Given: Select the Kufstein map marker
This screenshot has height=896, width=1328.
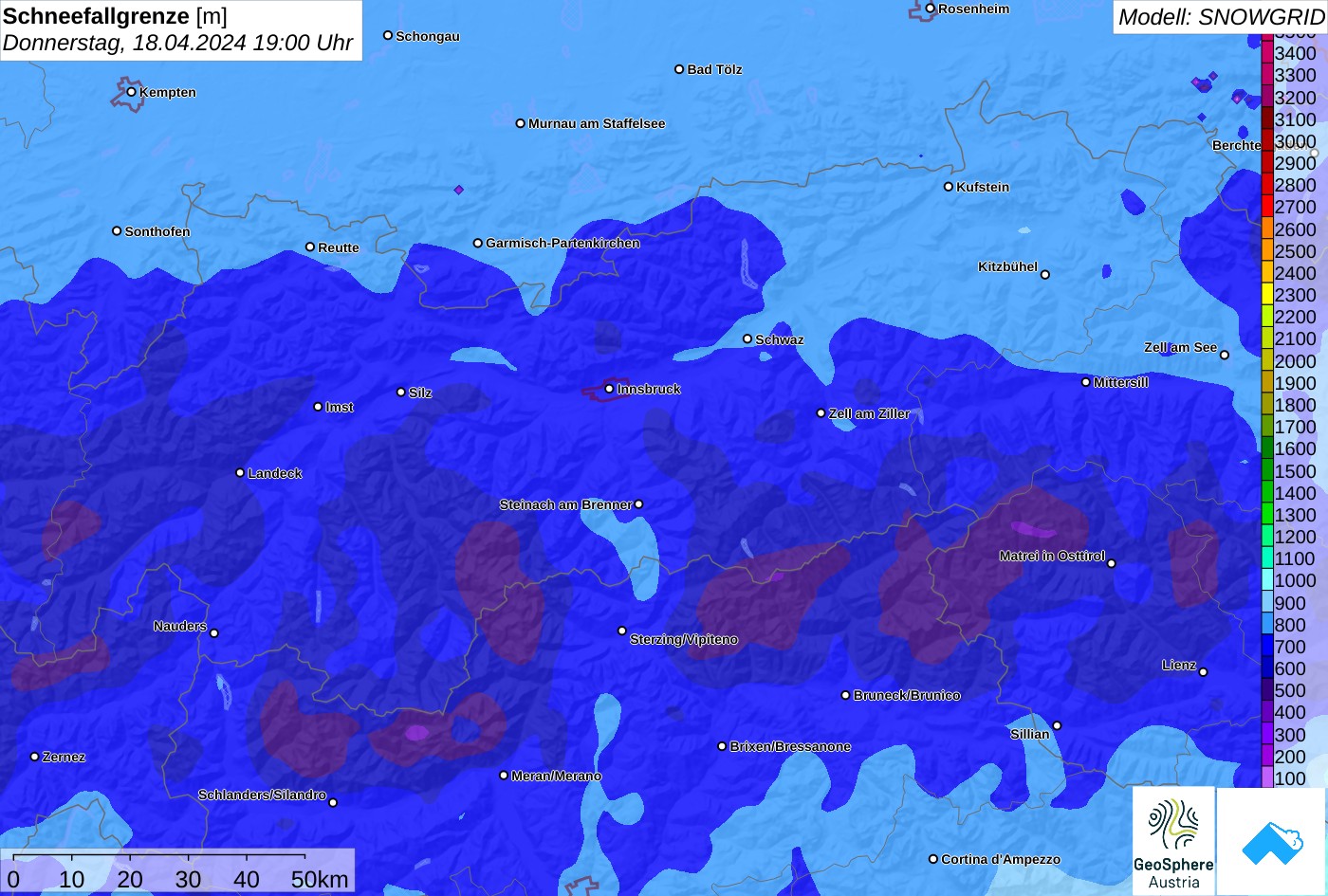Looking at the screenshot, I should [x=949, y=187].
